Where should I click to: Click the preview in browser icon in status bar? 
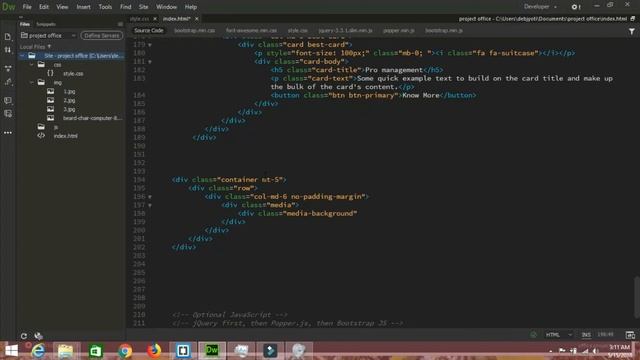click(x=630, y=335)
